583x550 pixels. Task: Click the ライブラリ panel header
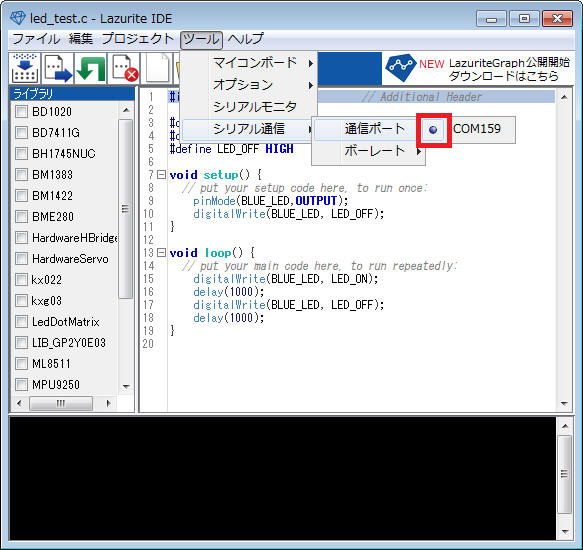73,94
